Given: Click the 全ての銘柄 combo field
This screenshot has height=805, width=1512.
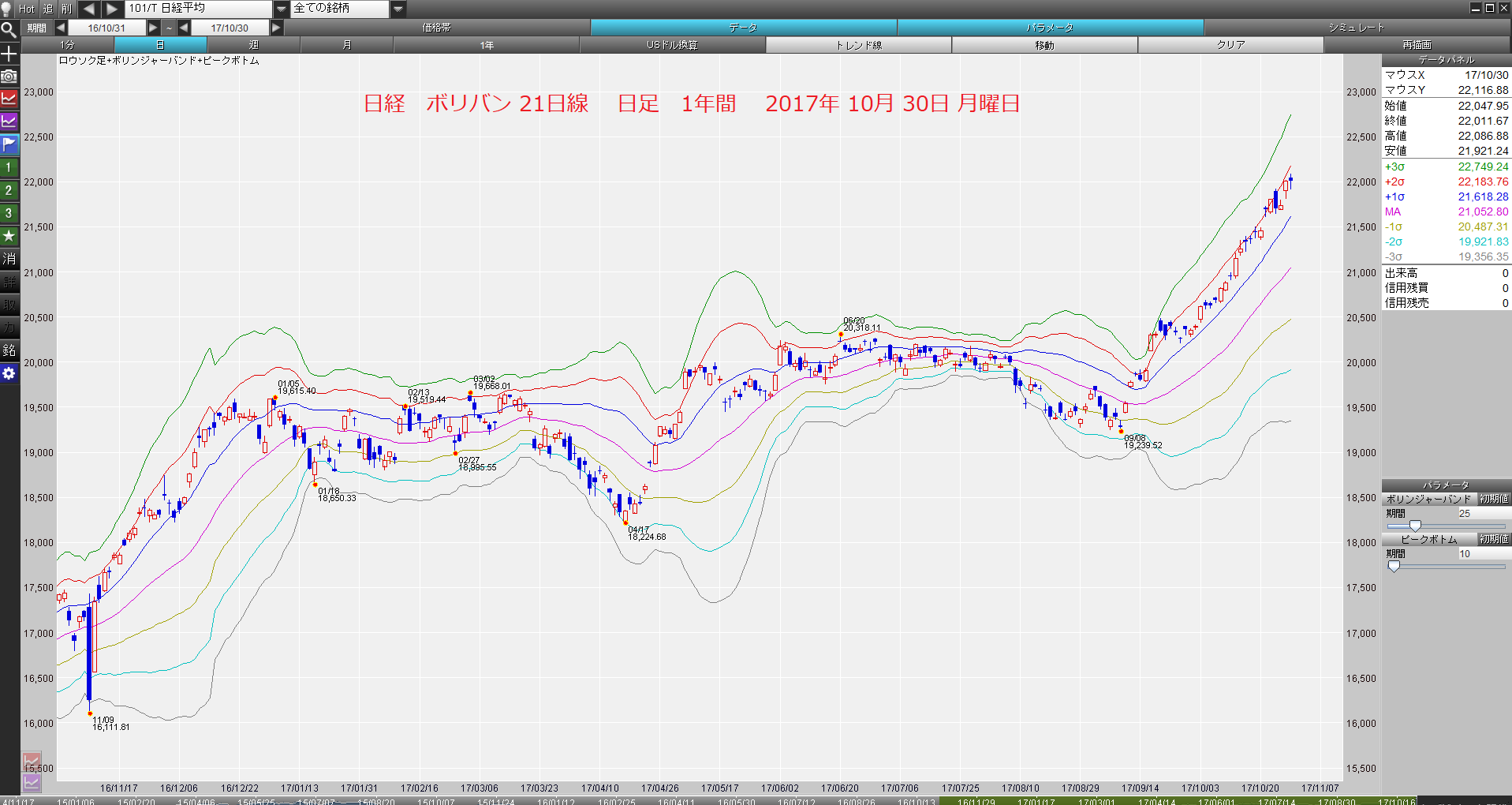Looking at the screenshot, I should 340,9.
